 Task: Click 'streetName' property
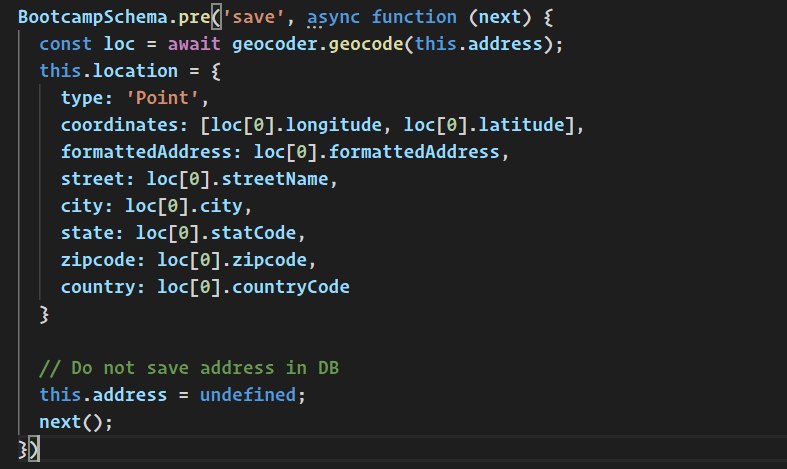[275, 179]
